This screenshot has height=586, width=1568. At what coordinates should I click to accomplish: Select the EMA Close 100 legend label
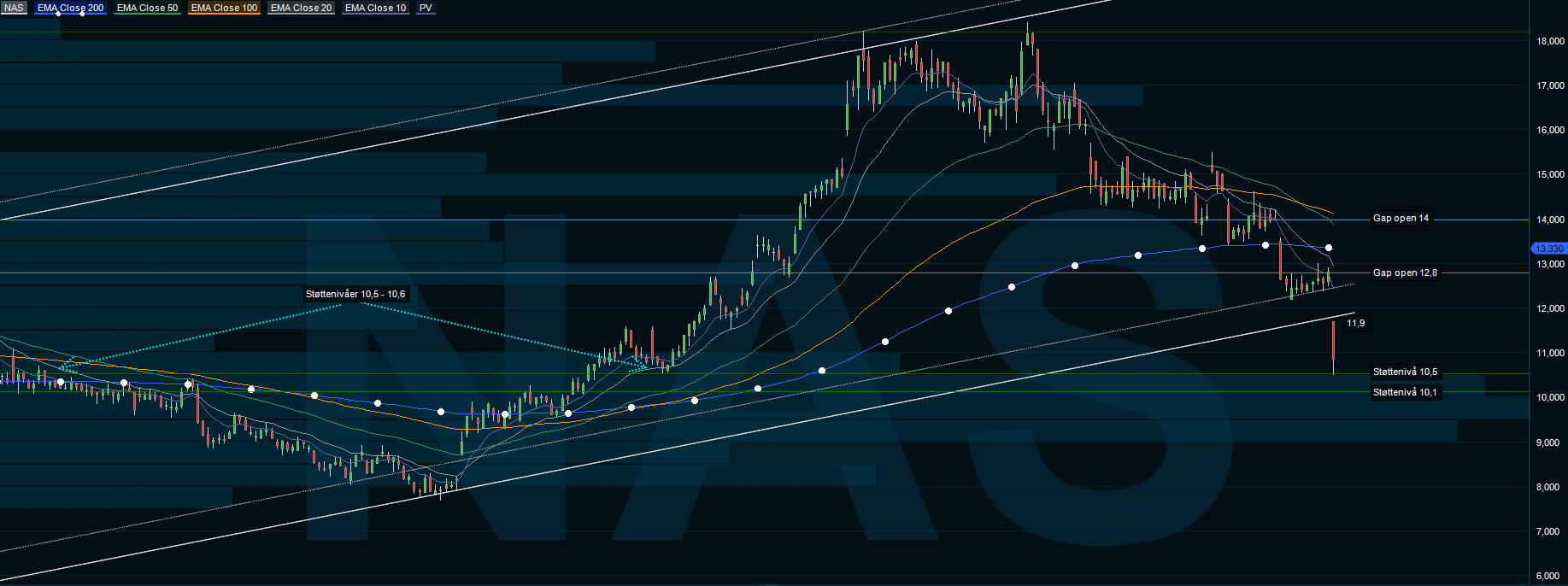224,8
